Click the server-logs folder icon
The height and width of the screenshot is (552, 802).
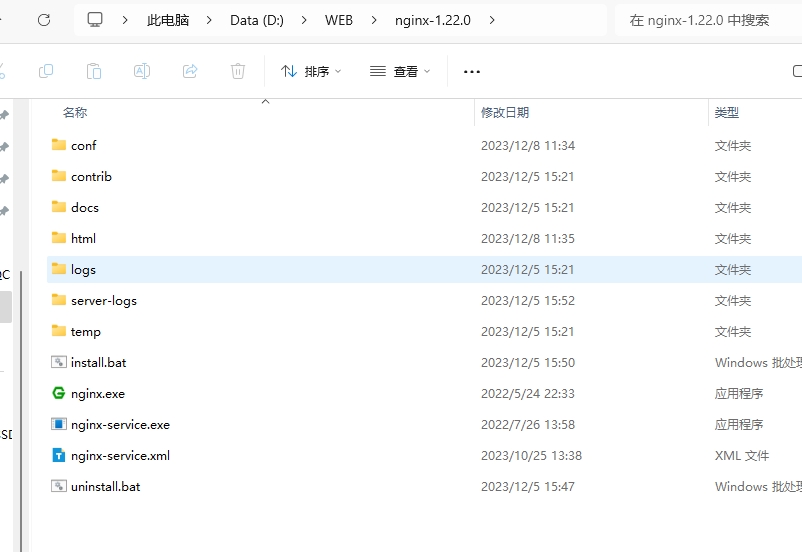click(59, 300)
